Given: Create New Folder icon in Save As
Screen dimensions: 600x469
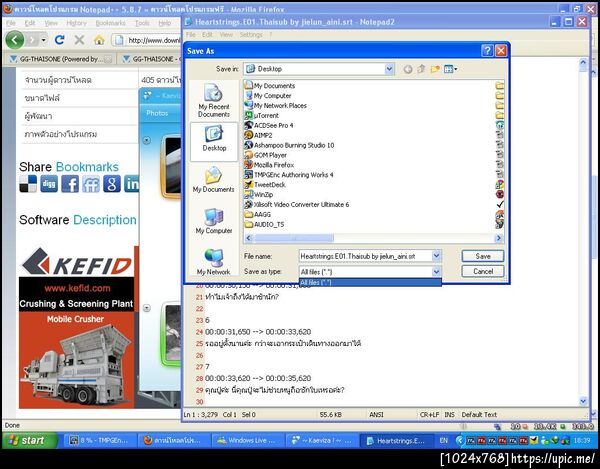Looking at the screenshot, I should [x=435, y=69].
